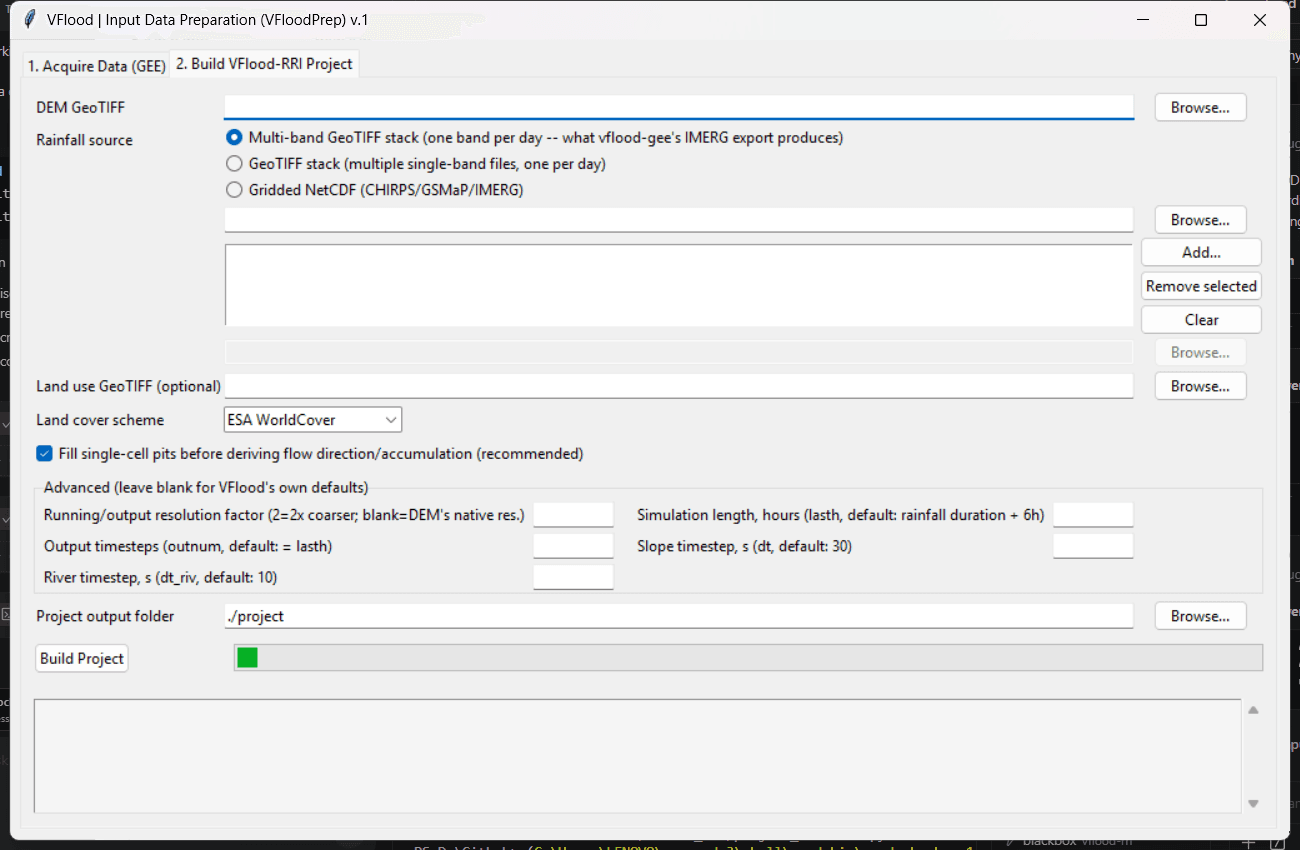The image size is (1300, 850).
Task: Minimize the VFloodPrep window
Action: click(1143, 20)
